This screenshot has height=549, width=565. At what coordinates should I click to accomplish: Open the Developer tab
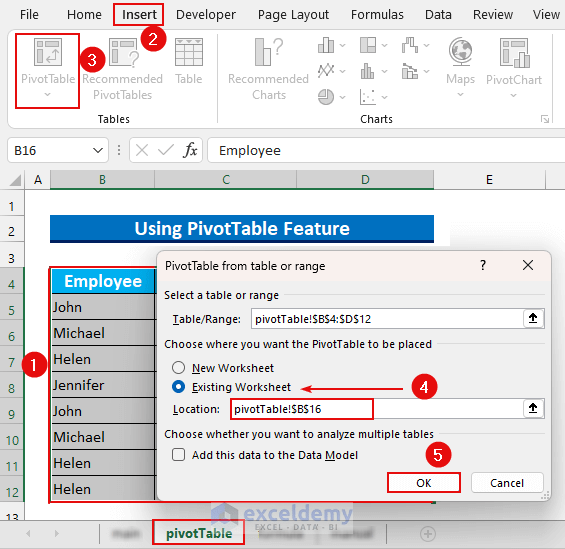pyautogui.click(x=206, y=14)
